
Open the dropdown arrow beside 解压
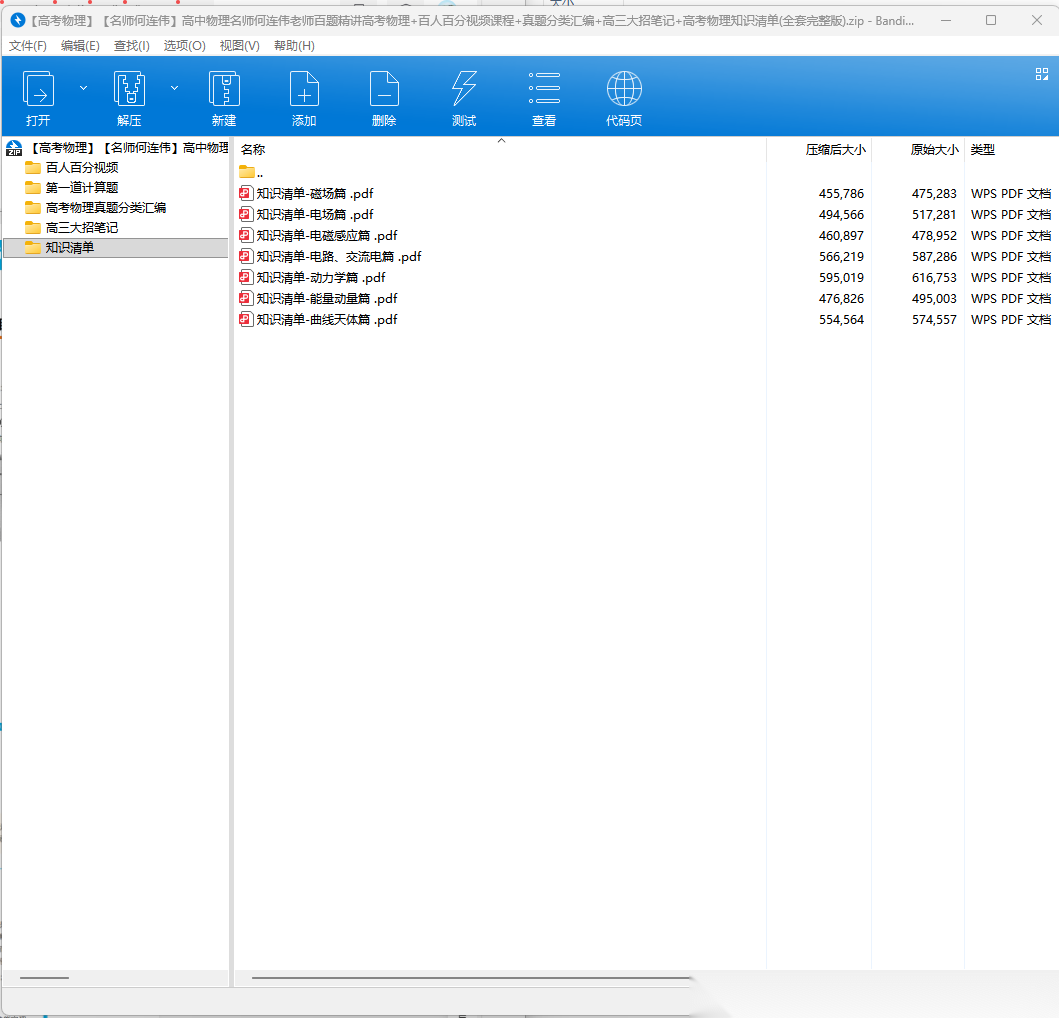(175, 88)
